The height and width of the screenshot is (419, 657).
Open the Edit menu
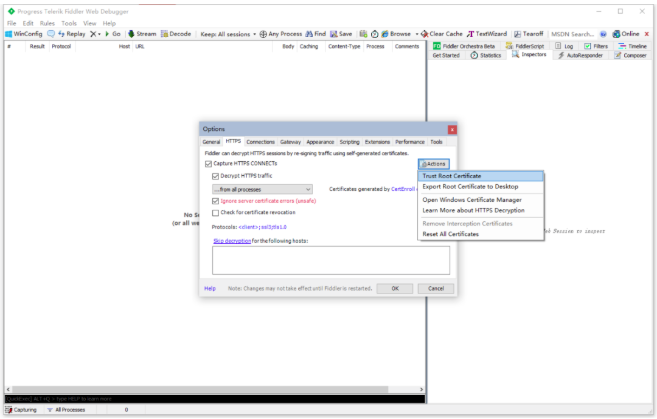tap(28, 23)
